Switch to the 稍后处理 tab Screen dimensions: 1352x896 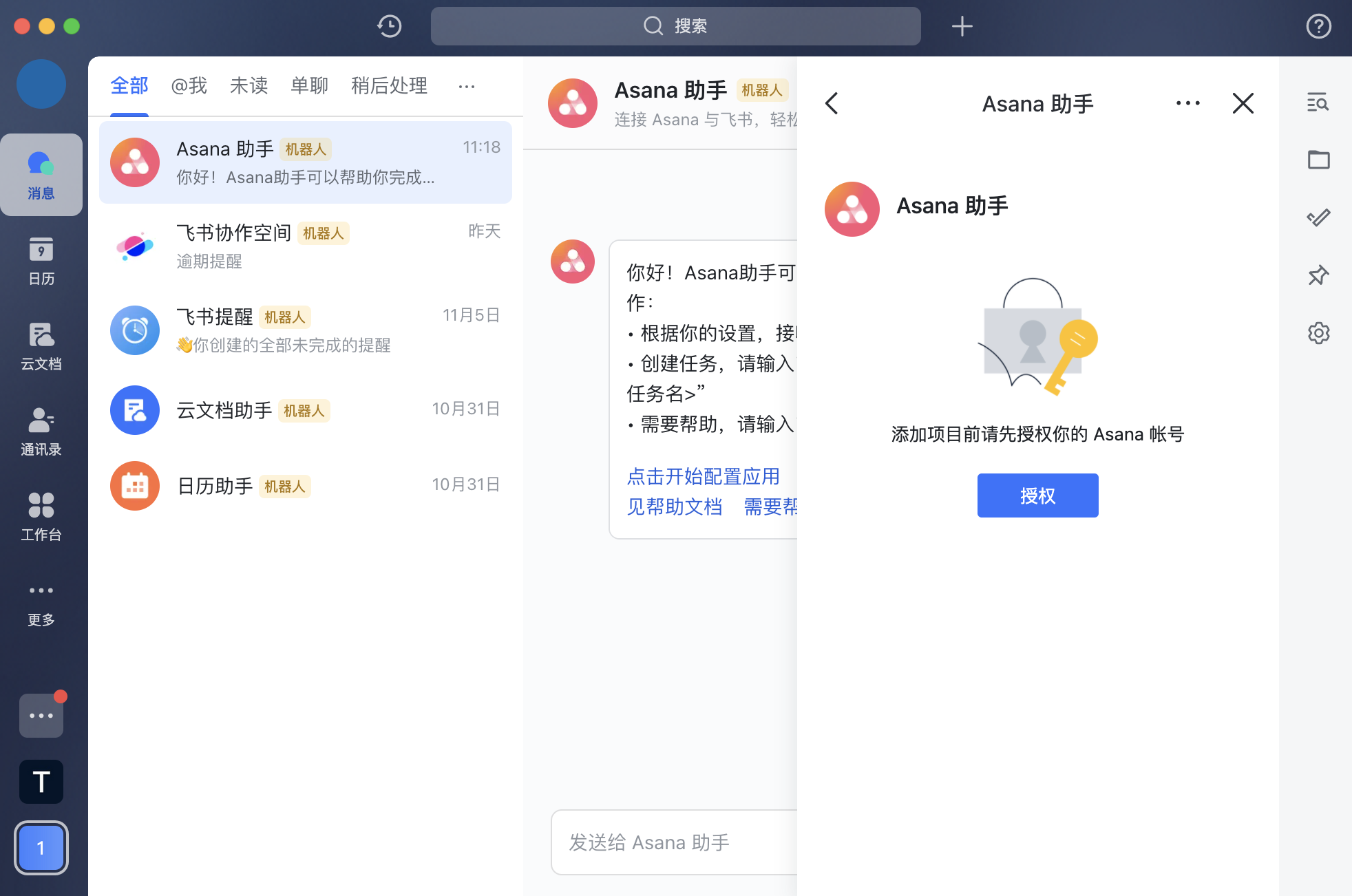[x=389, y=86]
